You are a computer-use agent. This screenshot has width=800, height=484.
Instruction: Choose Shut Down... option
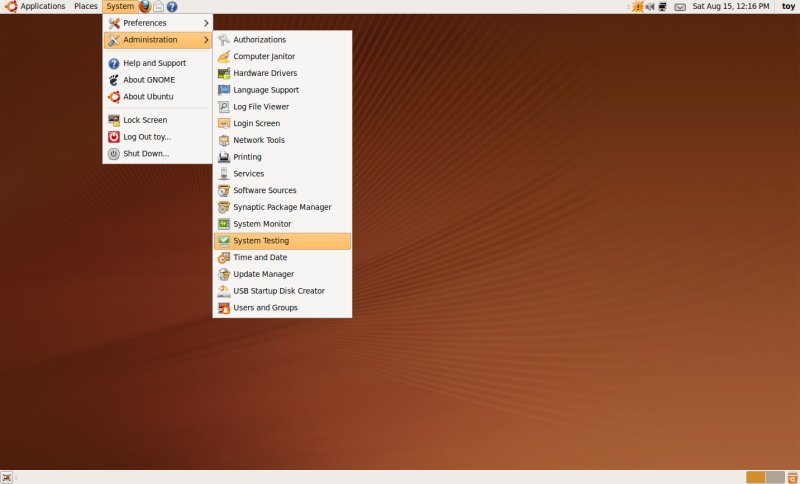158,154
